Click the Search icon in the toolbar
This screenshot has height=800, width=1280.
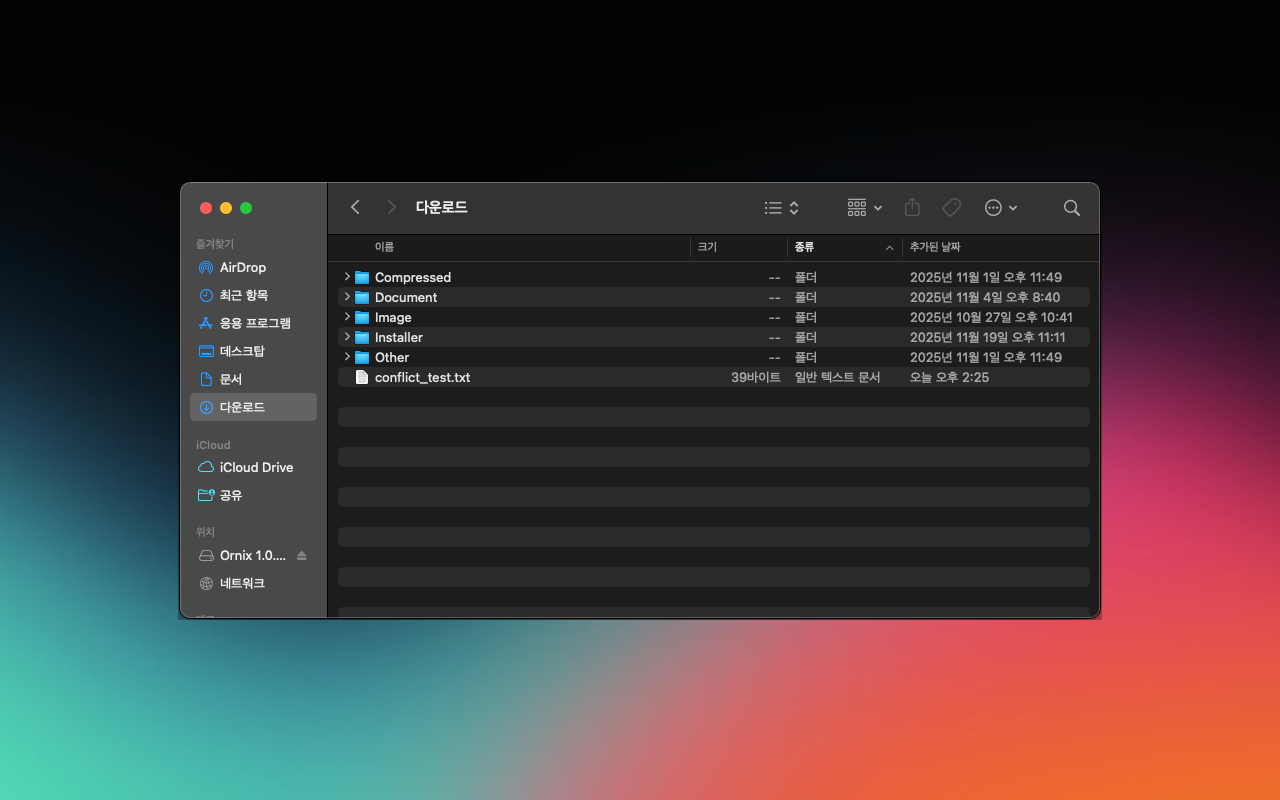(x=1071, y=207)
